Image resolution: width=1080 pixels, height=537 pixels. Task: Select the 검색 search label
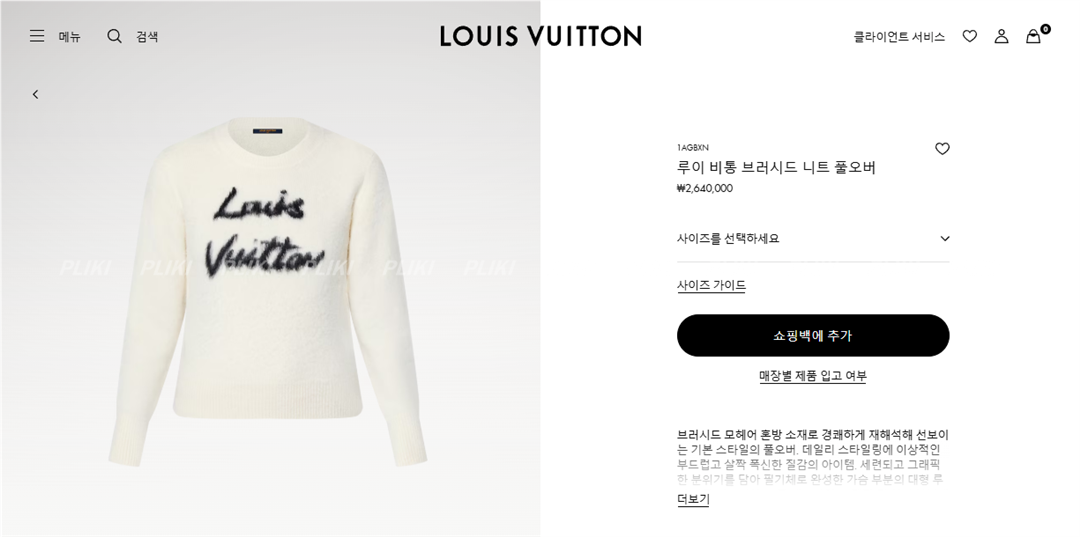point(147,36)
